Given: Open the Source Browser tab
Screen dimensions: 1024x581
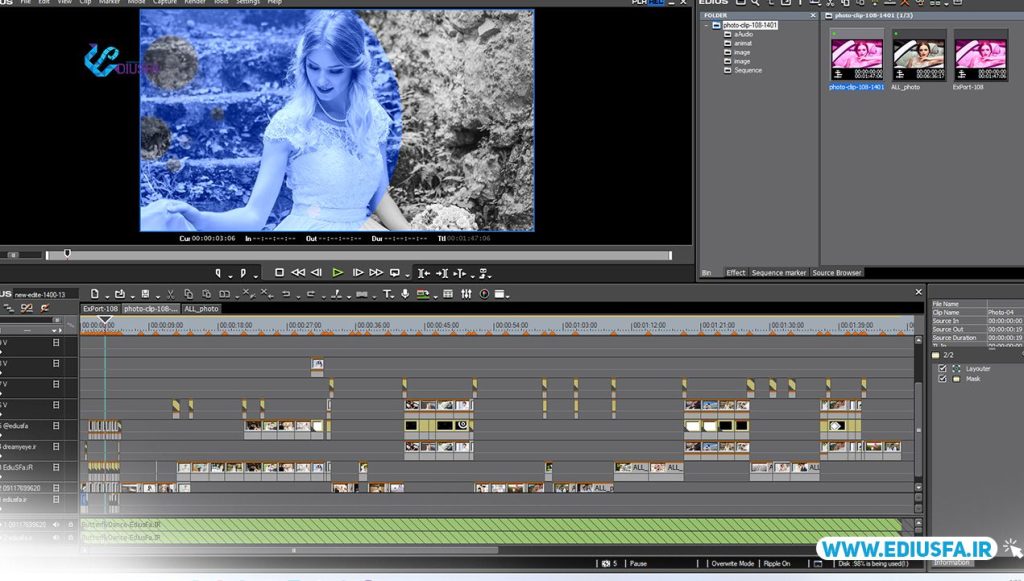Looking at the screenshot, I should point(837,273).
